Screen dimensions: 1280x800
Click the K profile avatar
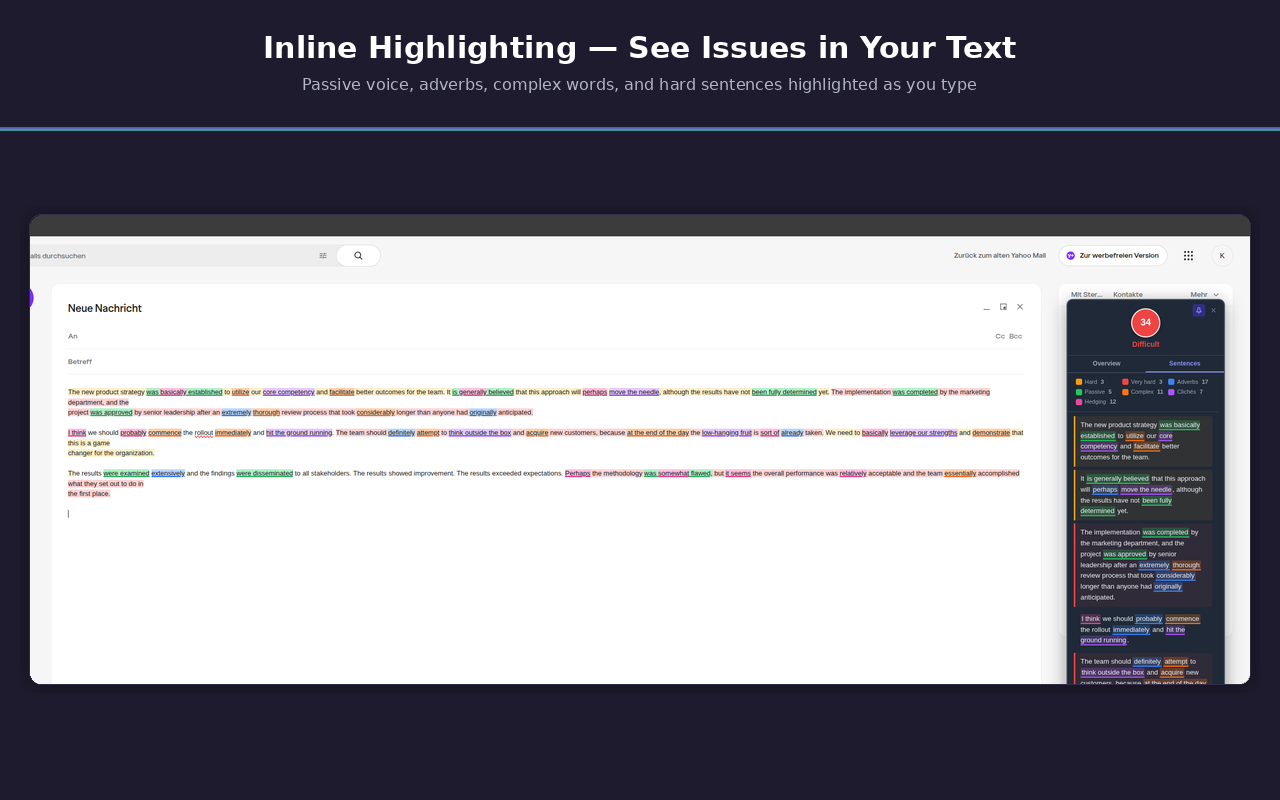point(1222,255)
